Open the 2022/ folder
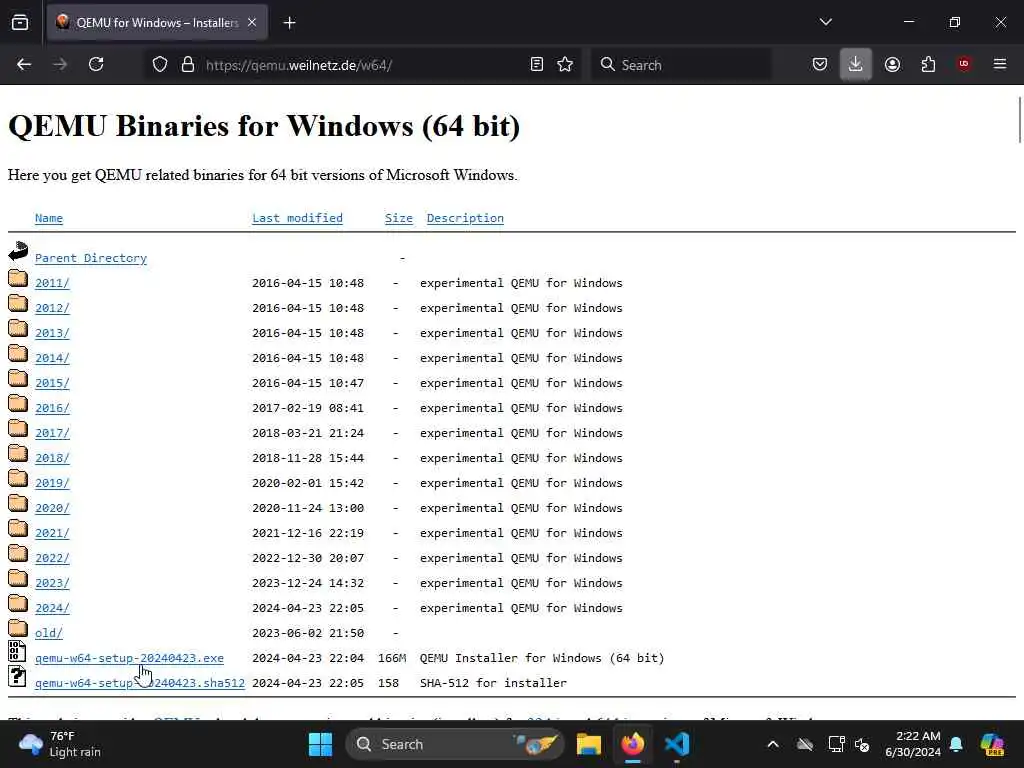1024x768 pixels. click(52, 558)
